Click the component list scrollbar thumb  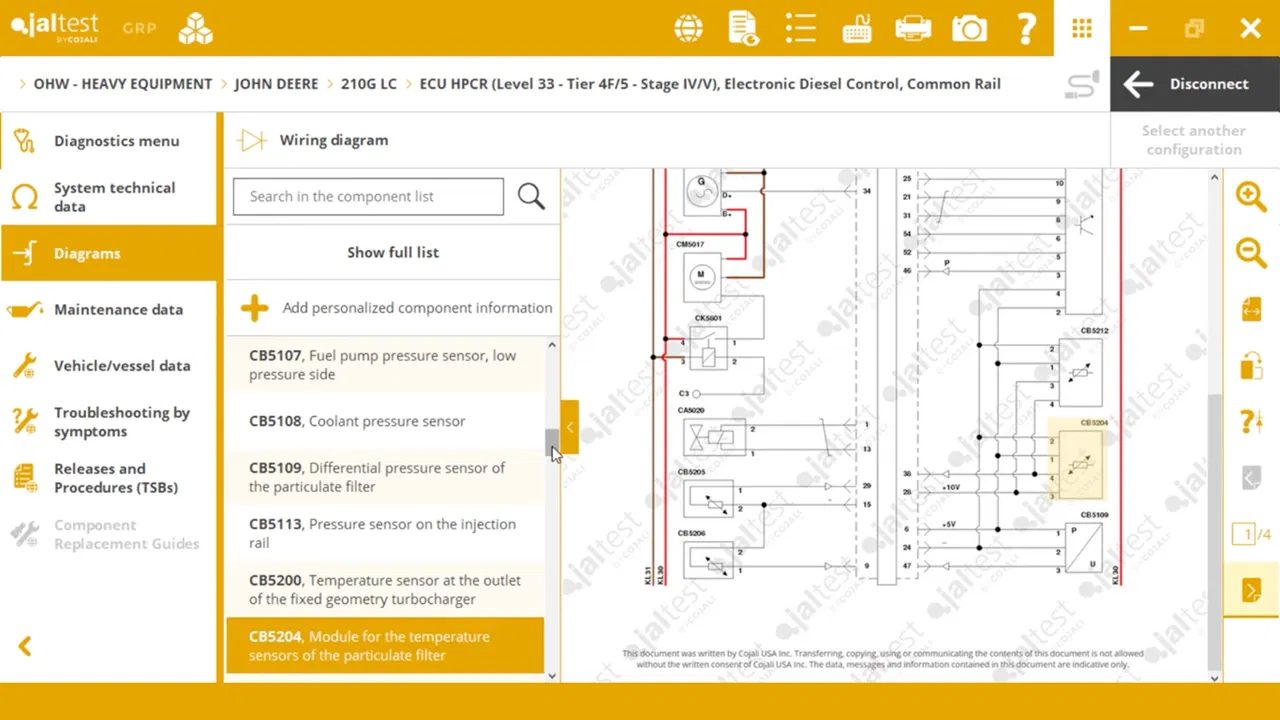551,442
